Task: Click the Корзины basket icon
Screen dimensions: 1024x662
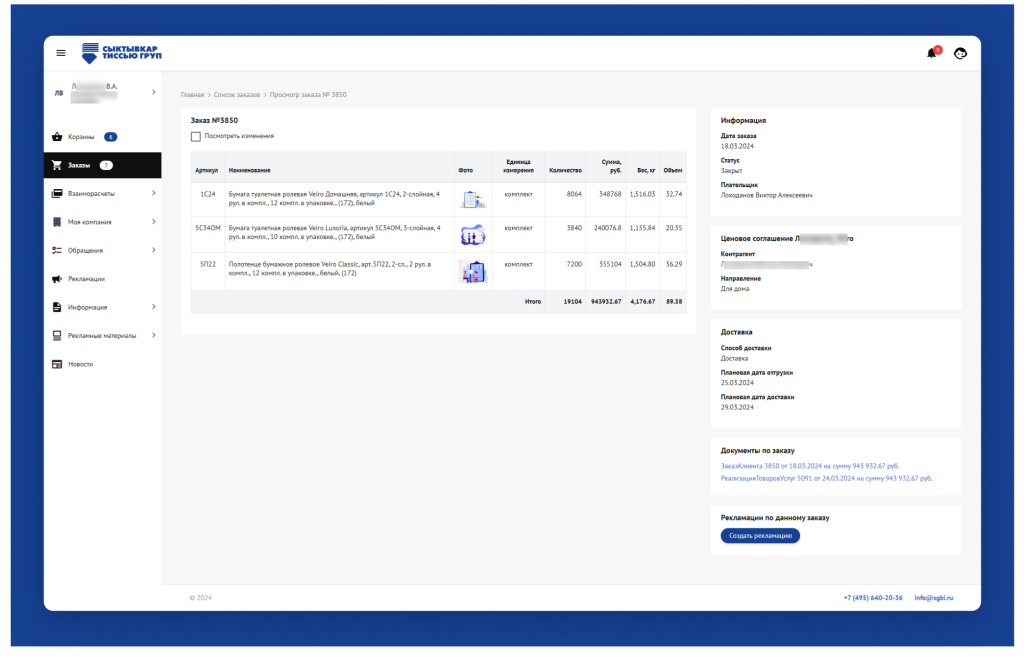Action: 58,137
